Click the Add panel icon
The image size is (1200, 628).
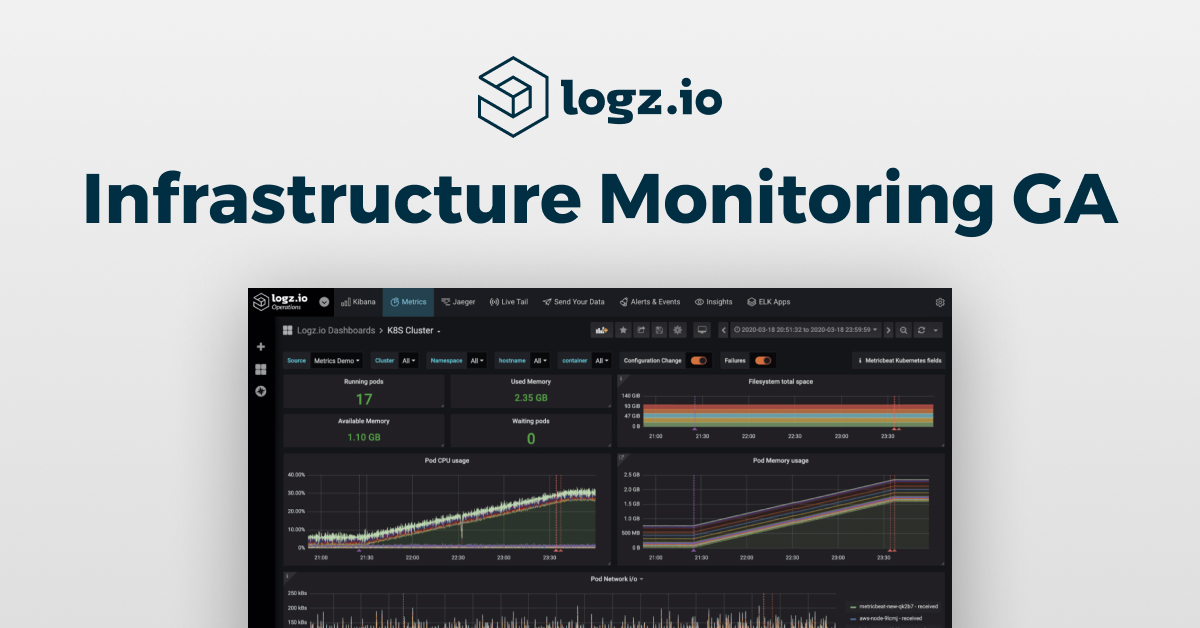[x=602, y=330]
